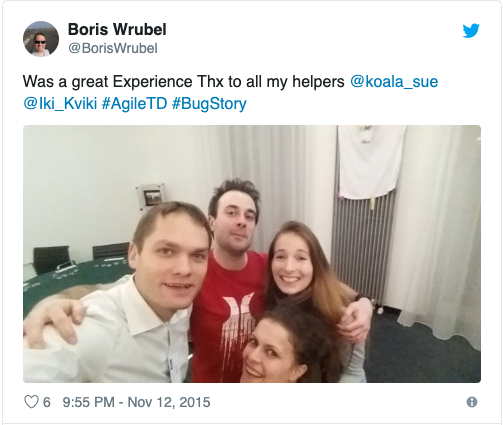Viewport: 503px width, 425px height.
Task: Click the framed picture on the wall in the photo
Action: point(152,197)
